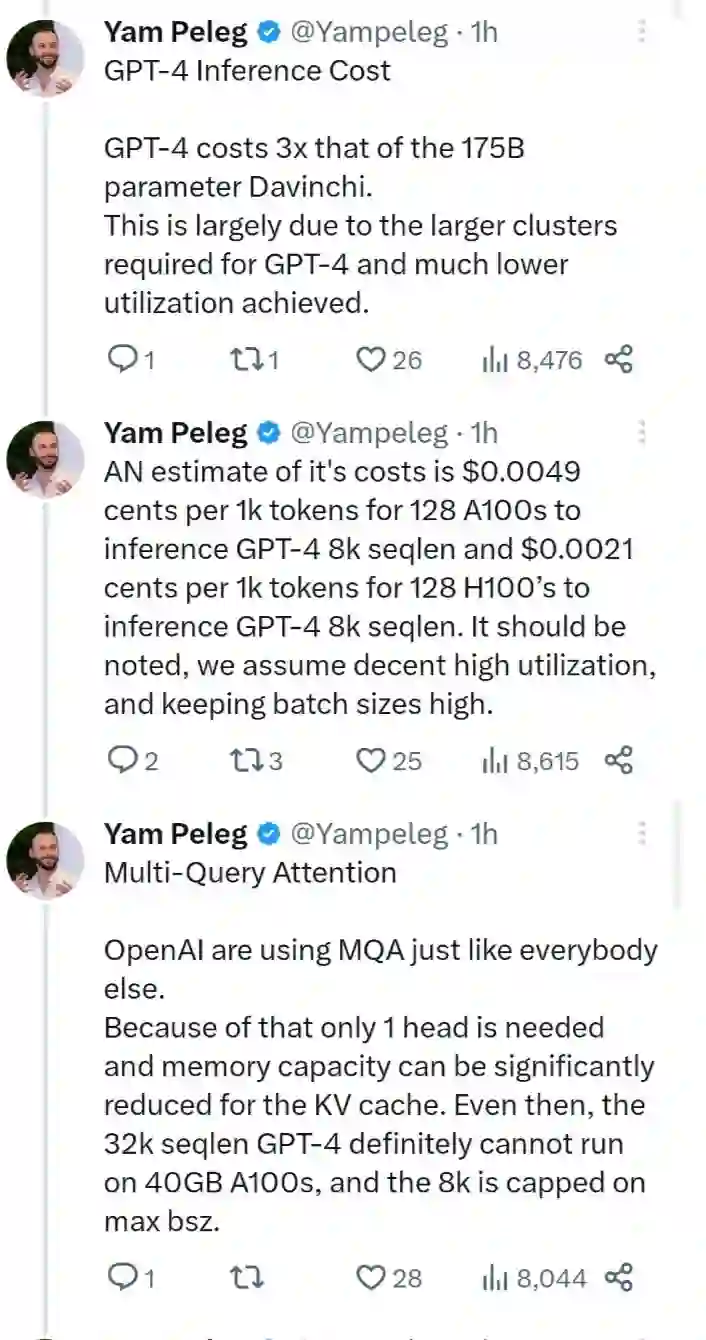706x1340 pixels.
Task: Retweet the tweet with 3 retweets
Action: [x=245, y=761]
